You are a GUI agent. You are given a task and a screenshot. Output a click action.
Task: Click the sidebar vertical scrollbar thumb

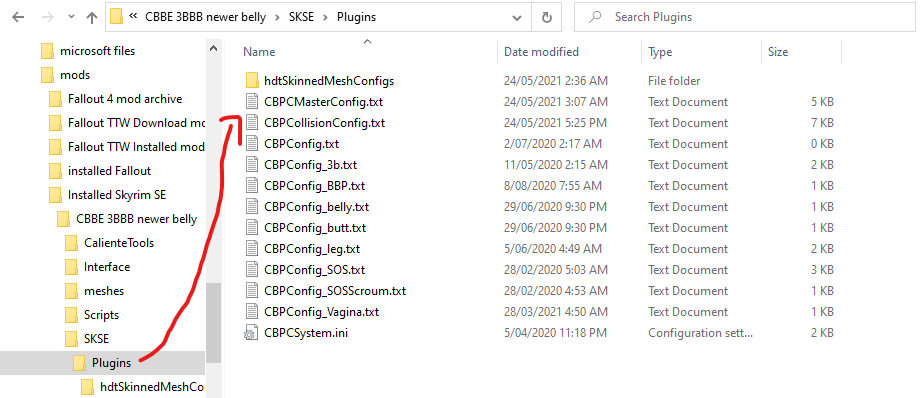pos(214,322)
